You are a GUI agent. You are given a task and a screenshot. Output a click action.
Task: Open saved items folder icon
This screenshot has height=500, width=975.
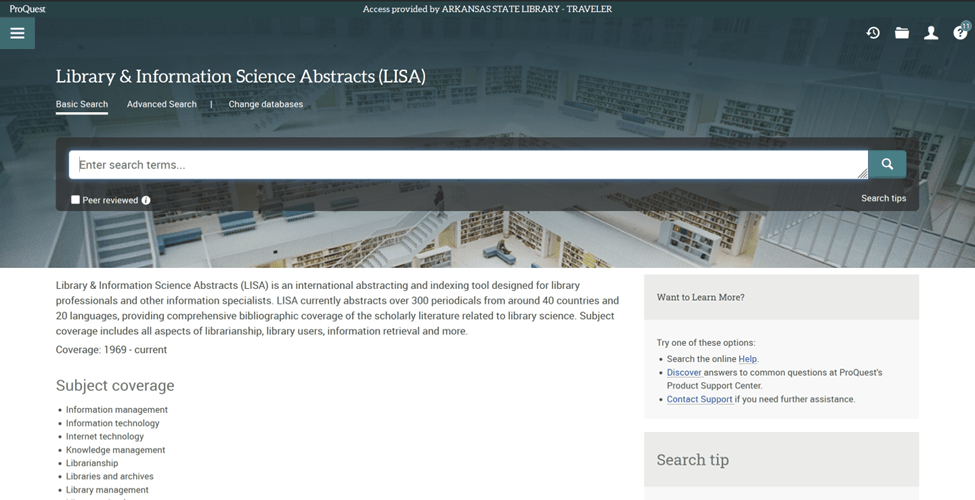[902, 33]
